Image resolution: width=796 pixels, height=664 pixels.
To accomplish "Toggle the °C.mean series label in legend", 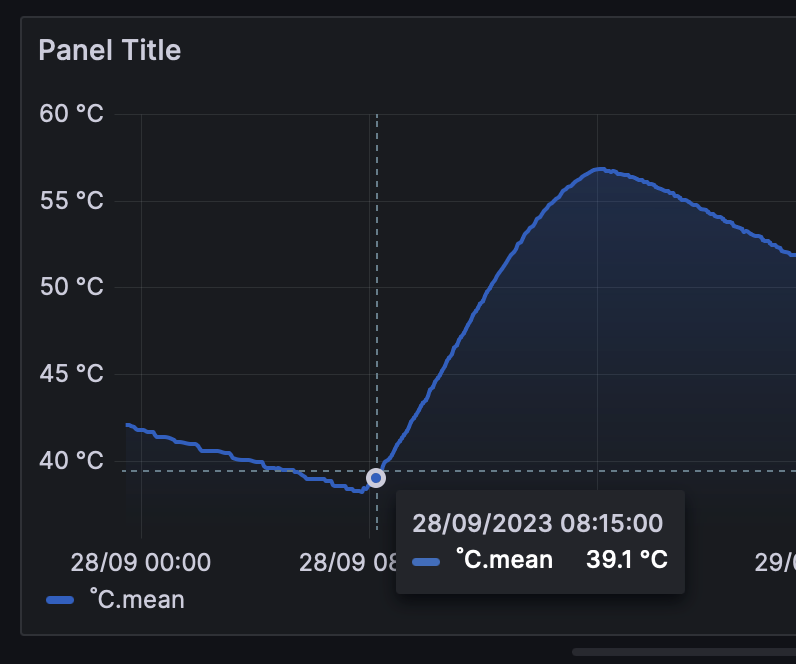I will pyautogui.click(x=137, y=600).
